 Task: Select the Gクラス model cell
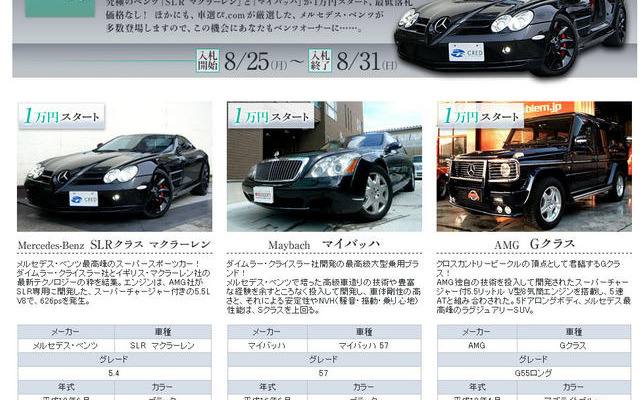point(574,346)
